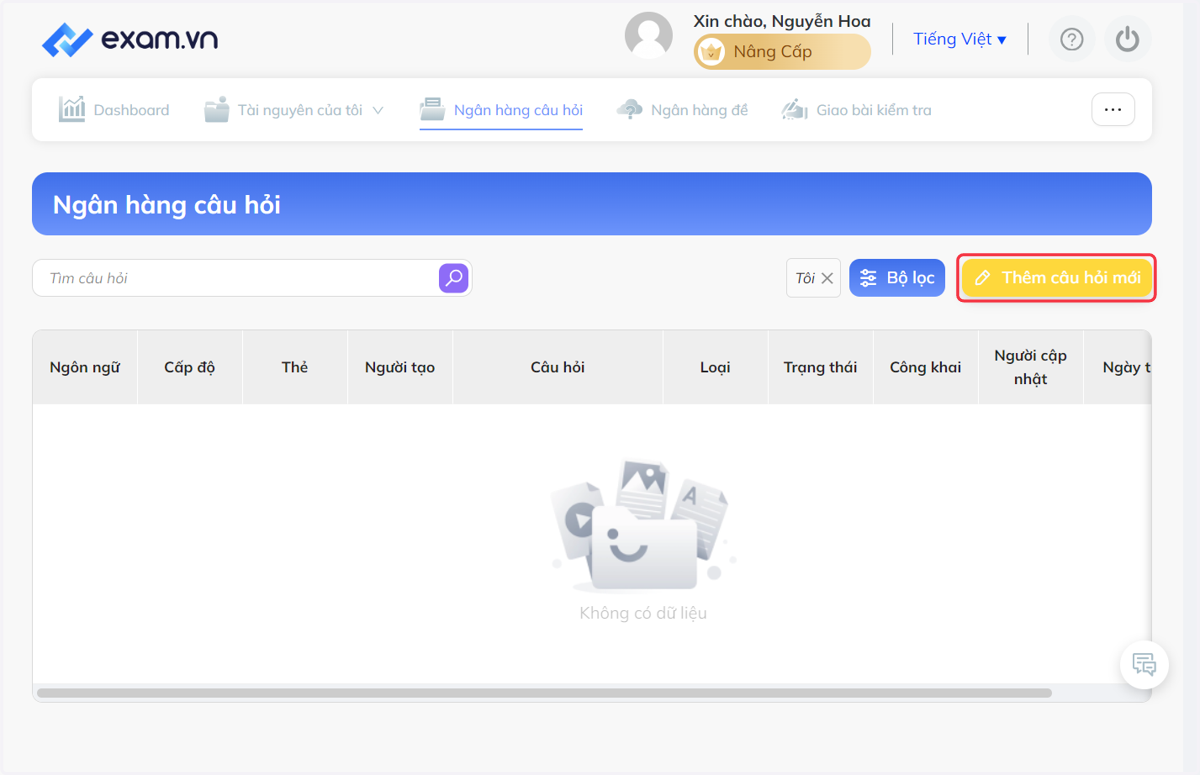Open the help question mark icon
Screen dimensions: 1200x775
(x=1072, y=39)
